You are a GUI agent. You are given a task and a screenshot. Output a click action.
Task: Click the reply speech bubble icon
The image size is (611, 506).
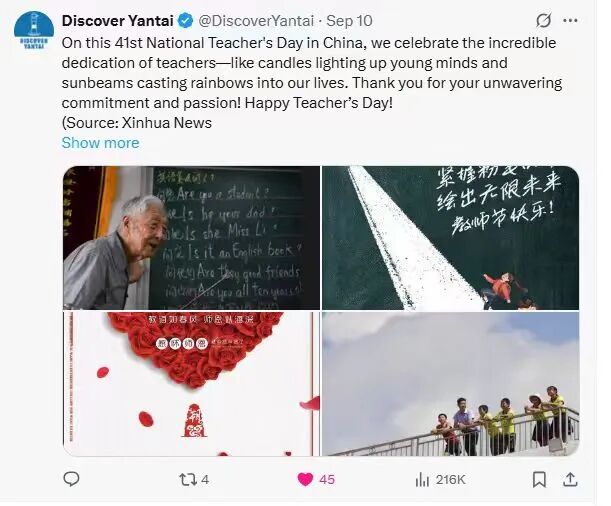(x=71, y=479)
